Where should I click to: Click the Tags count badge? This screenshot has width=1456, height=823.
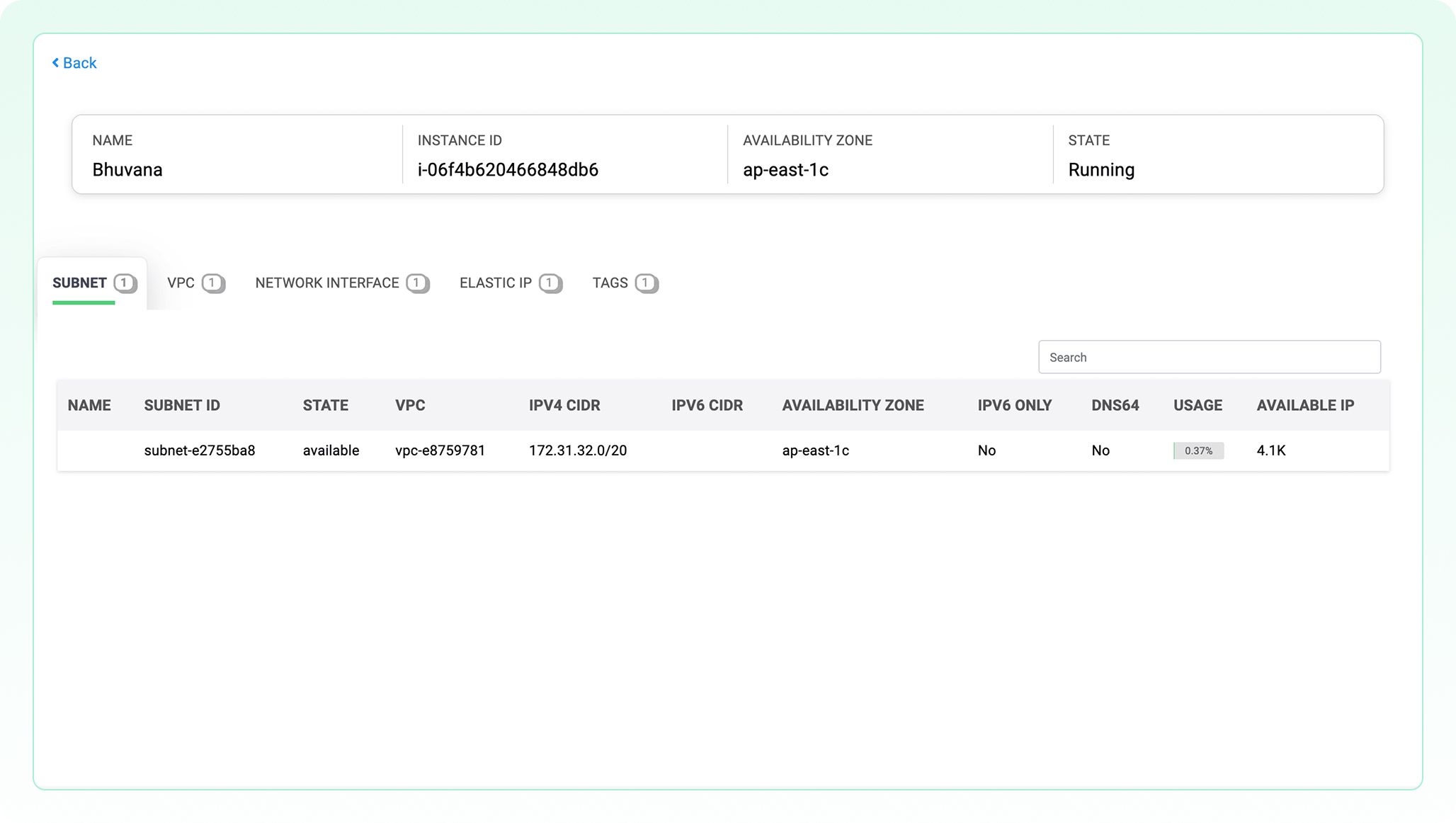point(646,283)
